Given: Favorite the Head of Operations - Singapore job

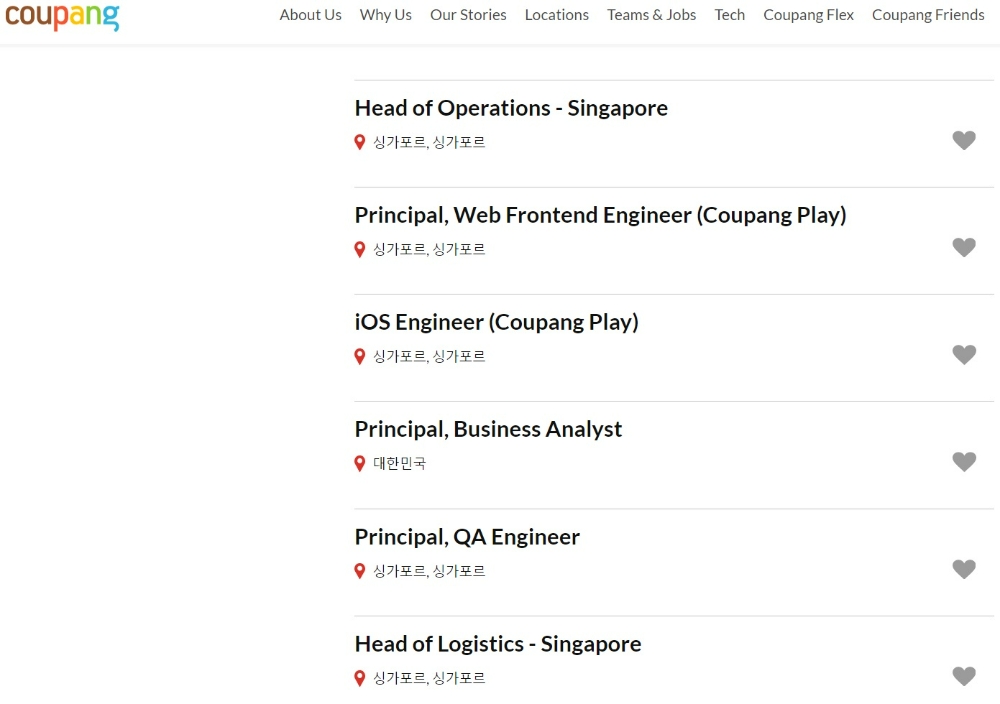Looking at the screenshot, I should pos(963,141).
